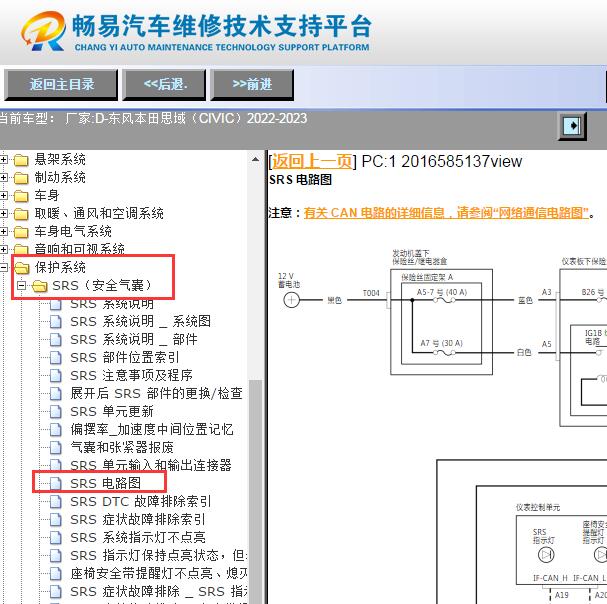Collapse the SRS(安全气囊) subfolder
The image size is (607, 604).
(x=22, y=285)
